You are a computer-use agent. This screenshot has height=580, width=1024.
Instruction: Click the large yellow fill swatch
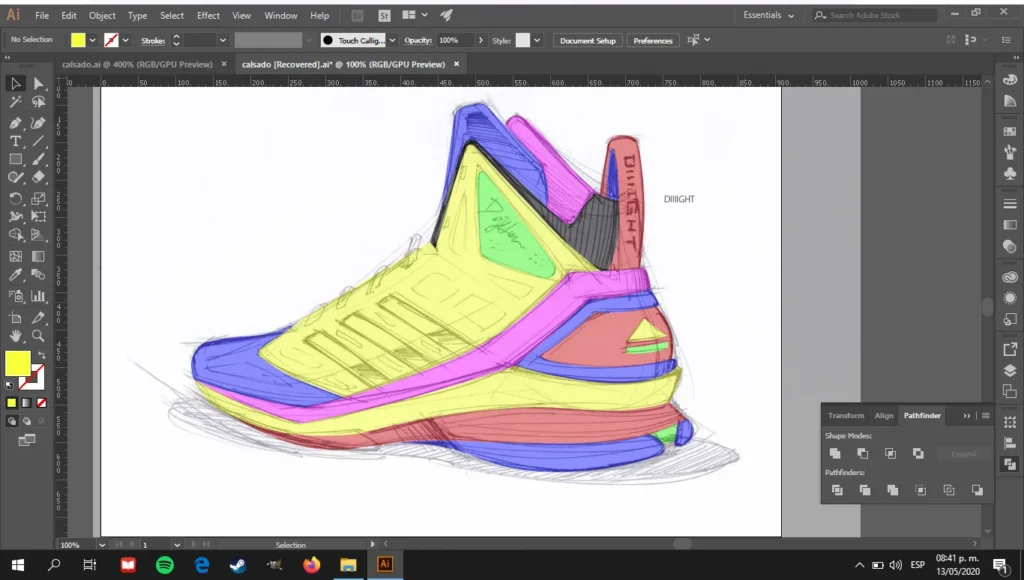(x=18, y=364)
